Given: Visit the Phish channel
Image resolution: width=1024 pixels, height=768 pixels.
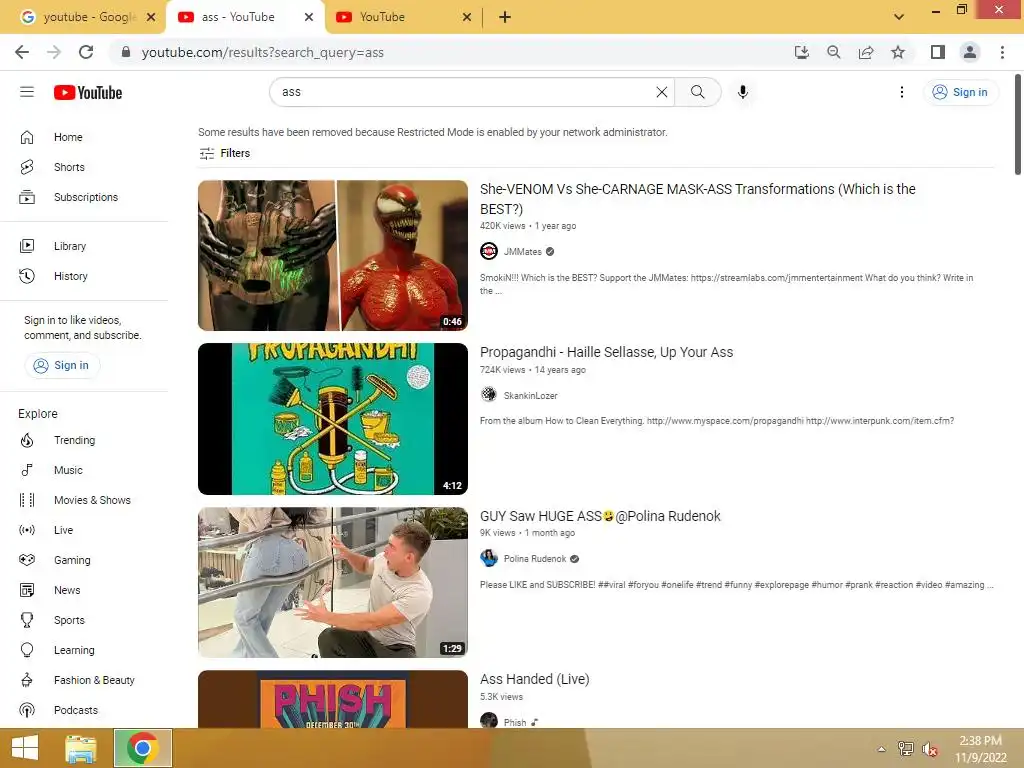Looking at the screenshot, I should point(515,722).
